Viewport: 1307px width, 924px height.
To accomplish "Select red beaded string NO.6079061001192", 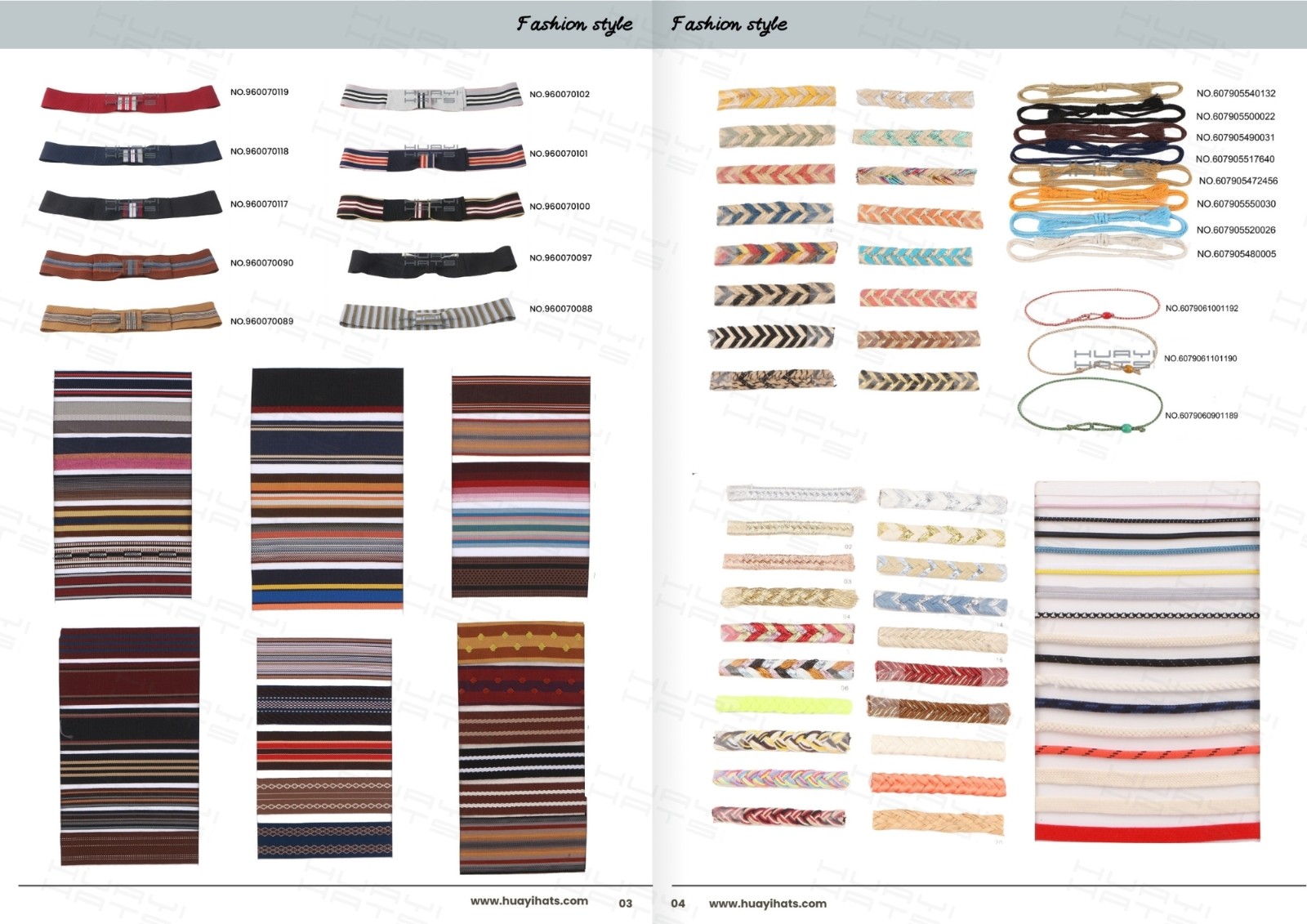I will click(1091, 308).
